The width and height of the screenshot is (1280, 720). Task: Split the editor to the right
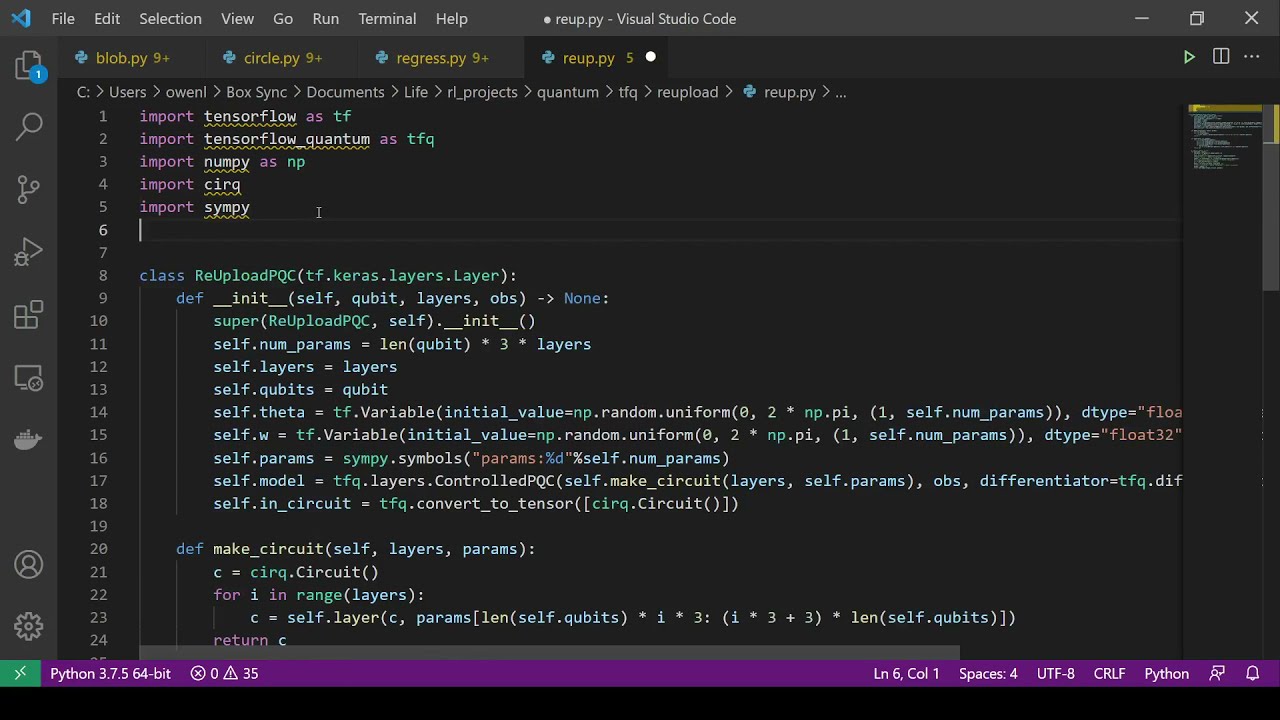1221,57
